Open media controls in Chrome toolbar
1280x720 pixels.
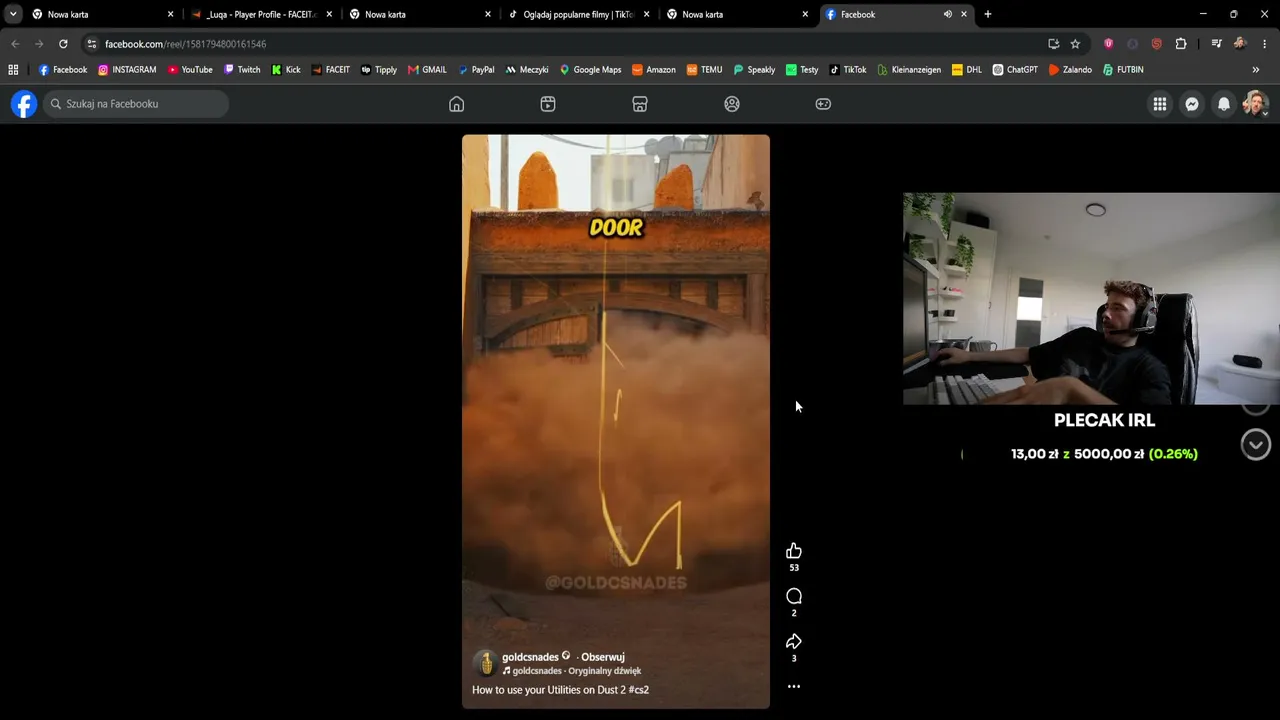pyautogui.click(x=1216, y=44)
